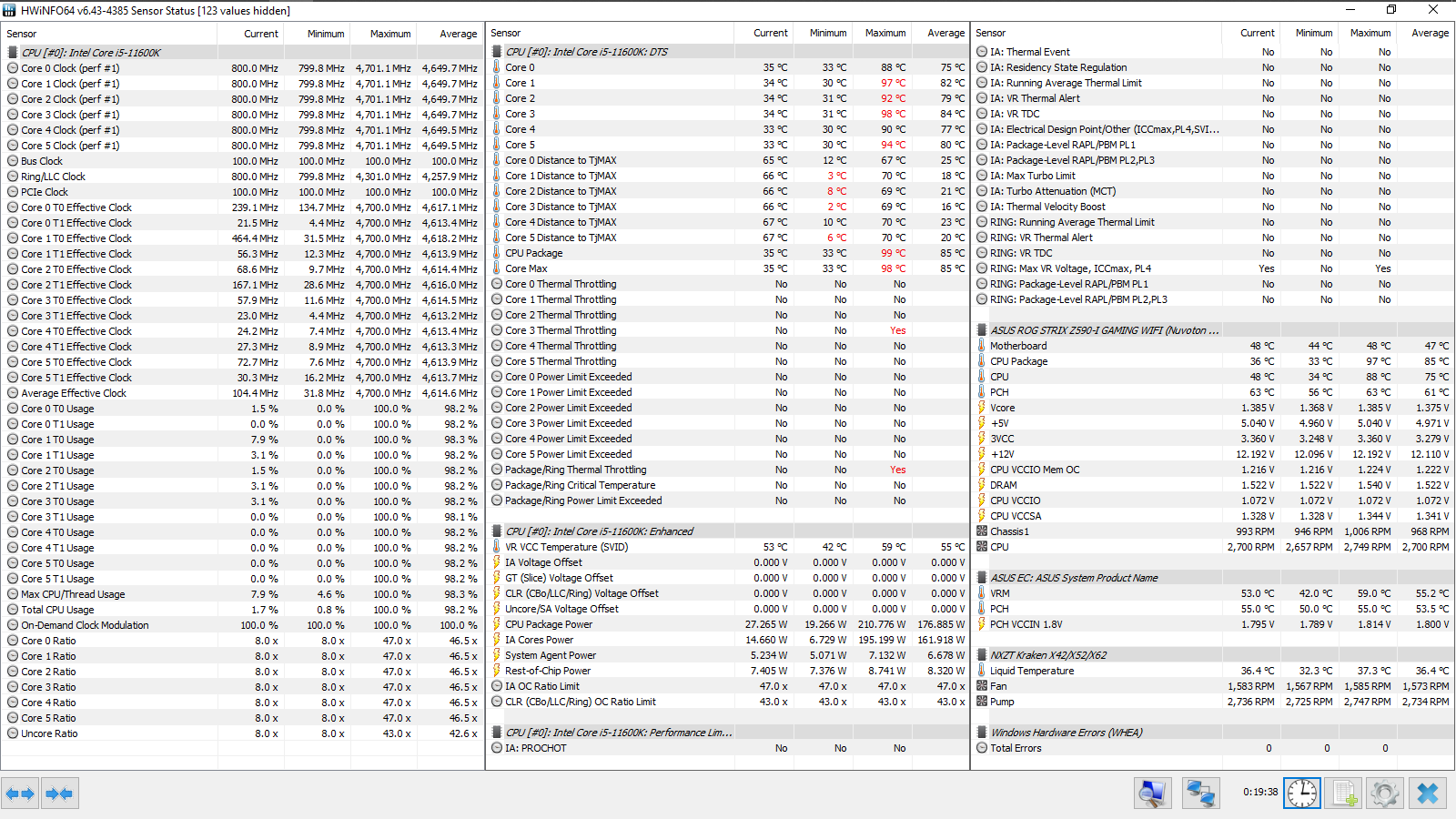
Task: Start logging with the sheet-plus icon
Action: [x=1343, y=794]
